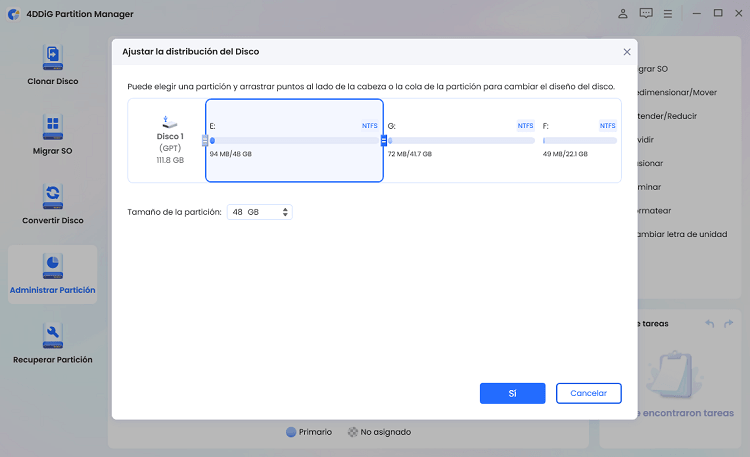Click the Administrar Partición sidebar icon

click(x=52, y=266)
